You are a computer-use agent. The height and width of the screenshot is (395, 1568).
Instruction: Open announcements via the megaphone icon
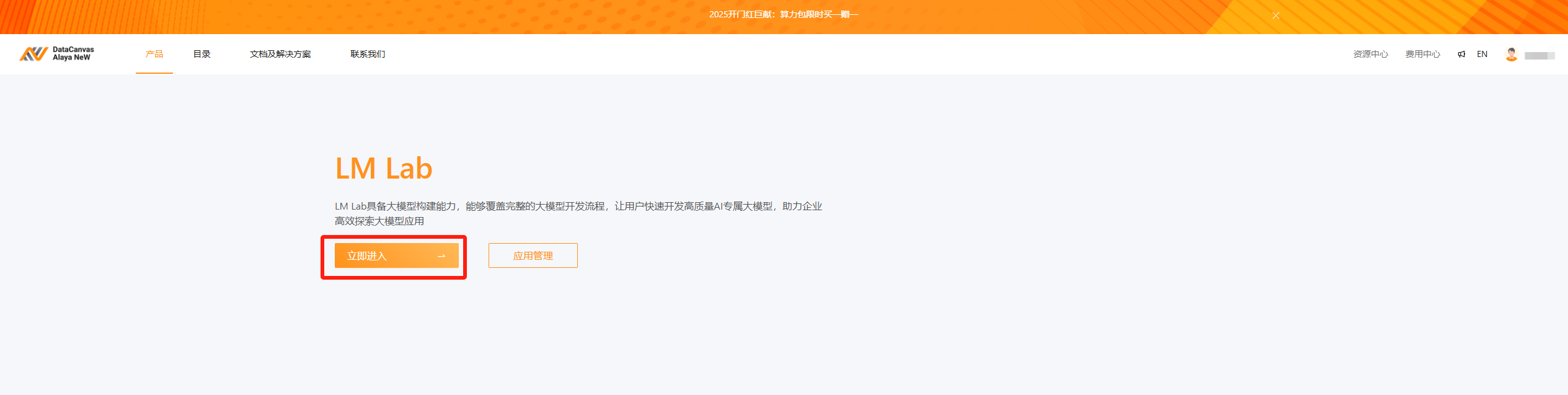coord(1461,54)
